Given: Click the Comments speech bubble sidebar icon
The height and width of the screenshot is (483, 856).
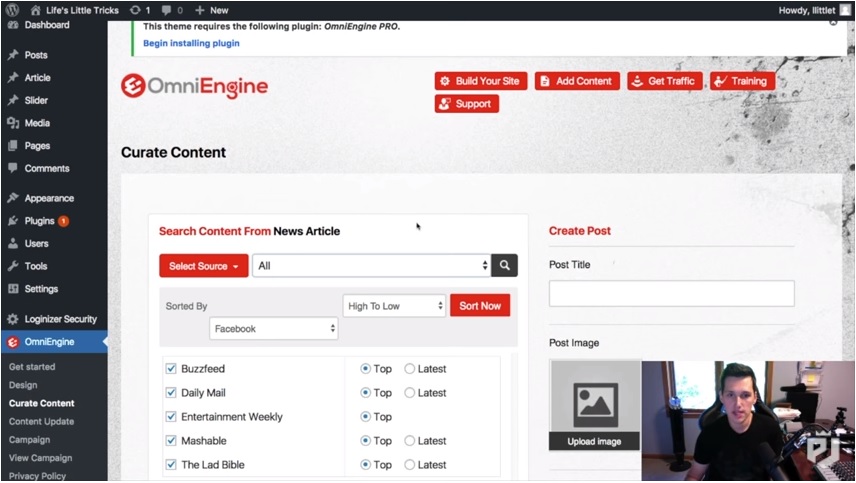Looking at the screenshot, I should coord(13,168).
